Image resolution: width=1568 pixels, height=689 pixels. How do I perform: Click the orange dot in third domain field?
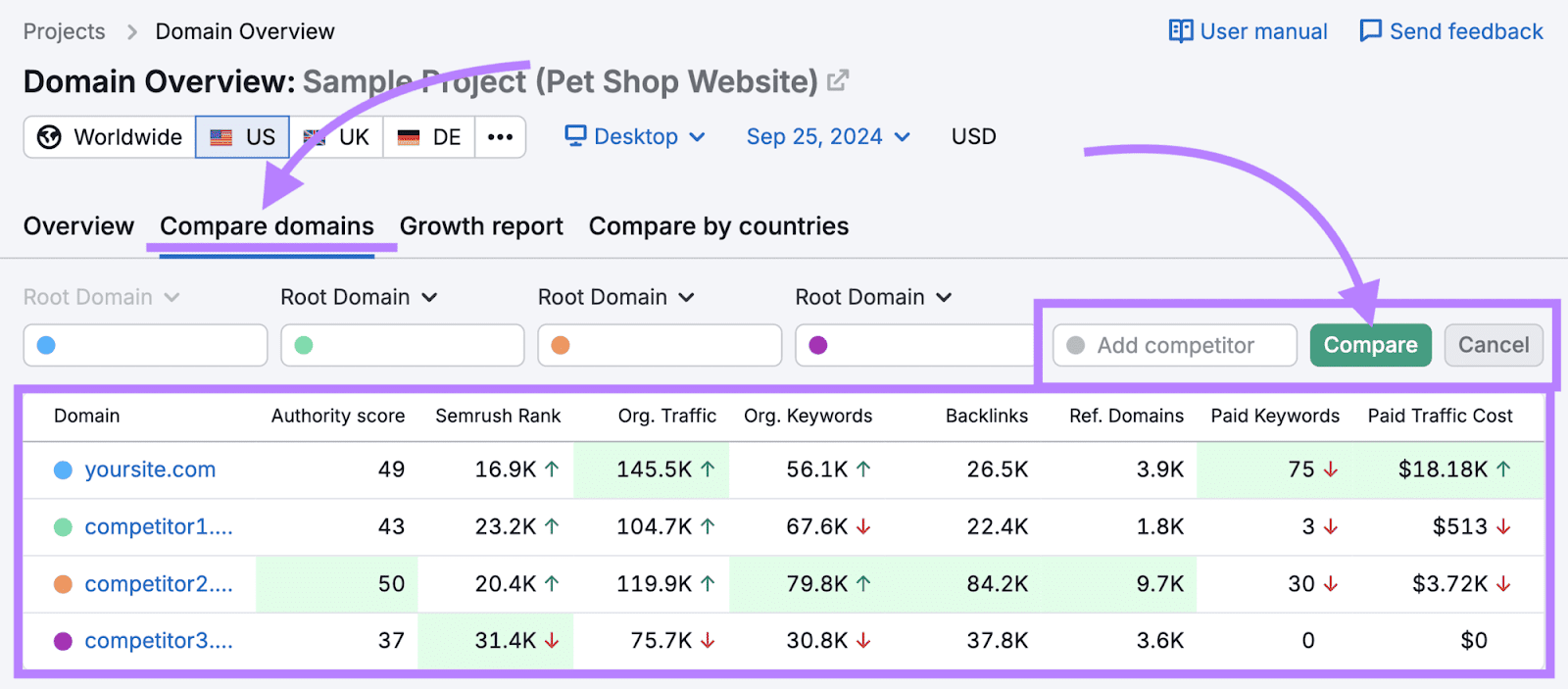click(561, 345)
